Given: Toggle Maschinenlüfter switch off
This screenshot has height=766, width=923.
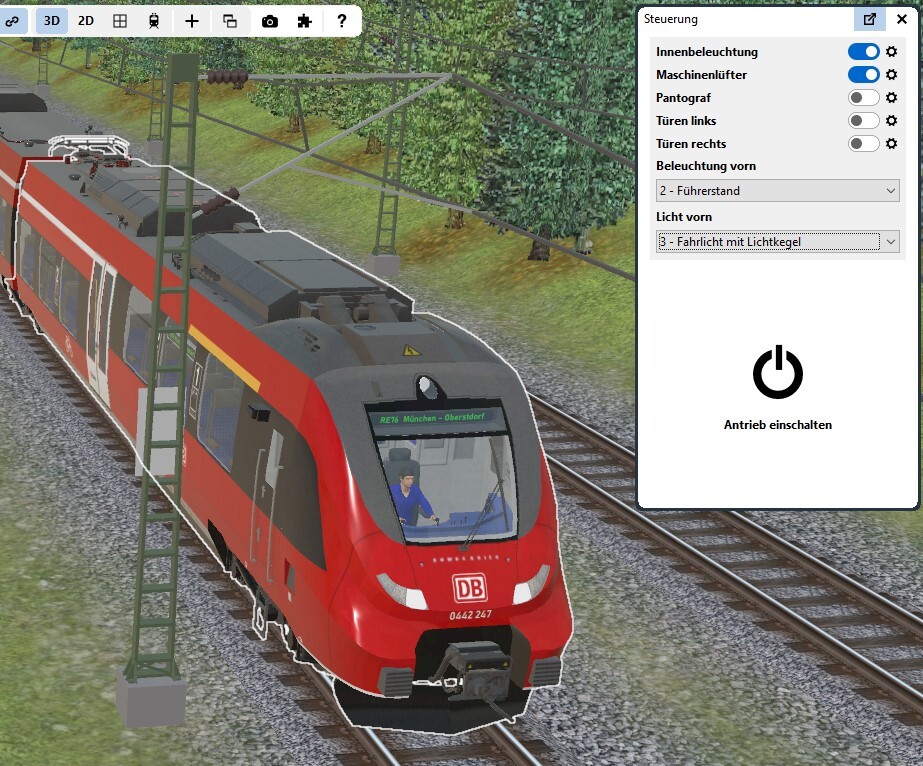Looking at the screenshot, I should coord(864,75).
